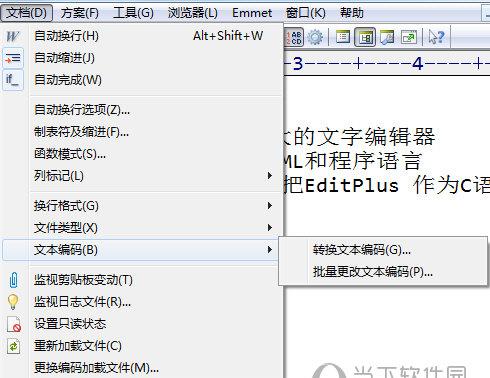Click ruler column marker 4
Image resolution: width=490 pixels, height=378 pixels.
[x=418, y=63]
